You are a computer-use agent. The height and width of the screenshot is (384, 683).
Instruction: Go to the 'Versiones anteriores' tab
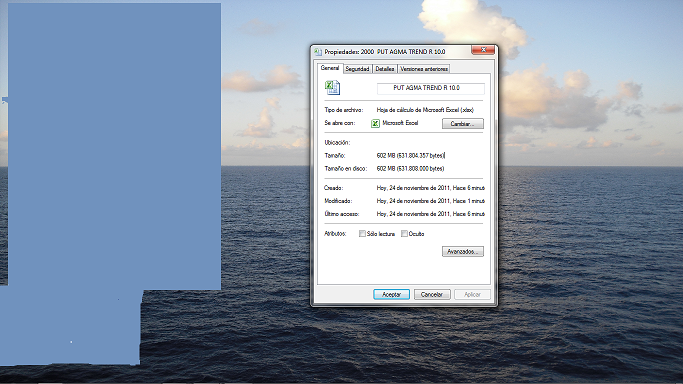pos(424,69)
